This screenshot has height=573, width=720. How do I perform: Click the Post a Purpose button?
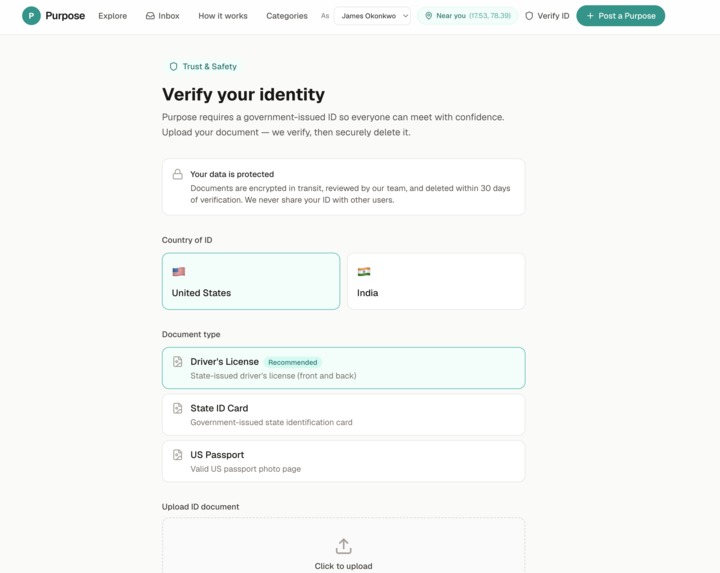pos(620,16)
